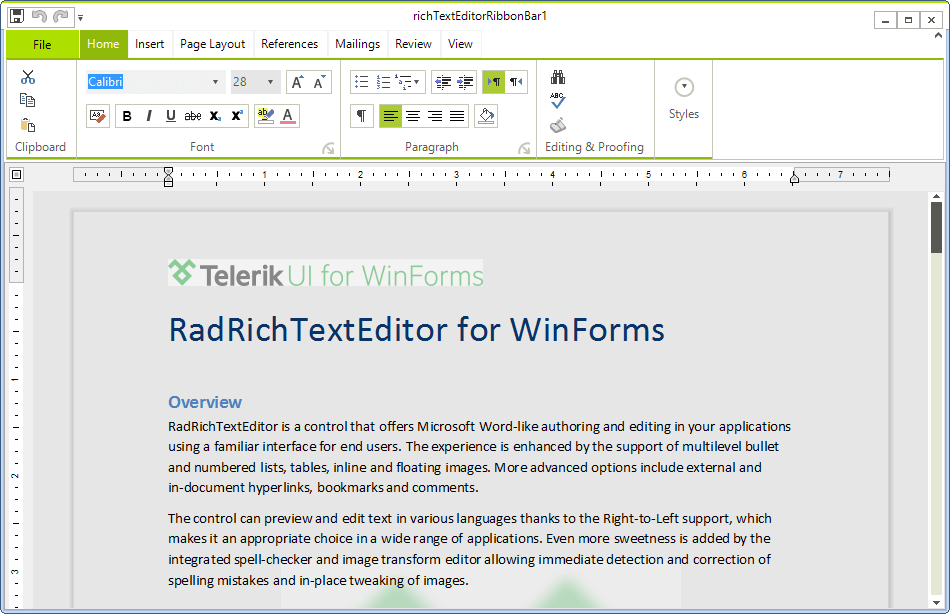Click the paragraph shading paint bucket

click(x=486, y=116)
